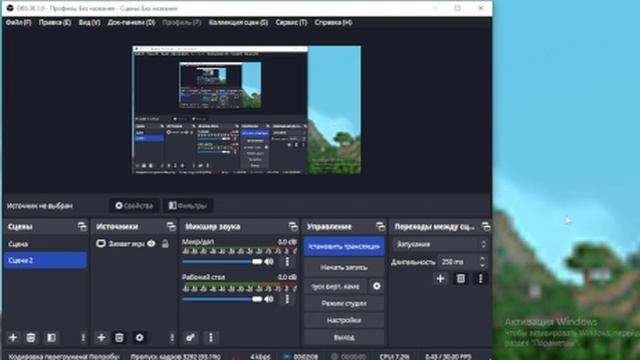Click the Источник не выбран label
640x360 pixels.
[40, 206]
